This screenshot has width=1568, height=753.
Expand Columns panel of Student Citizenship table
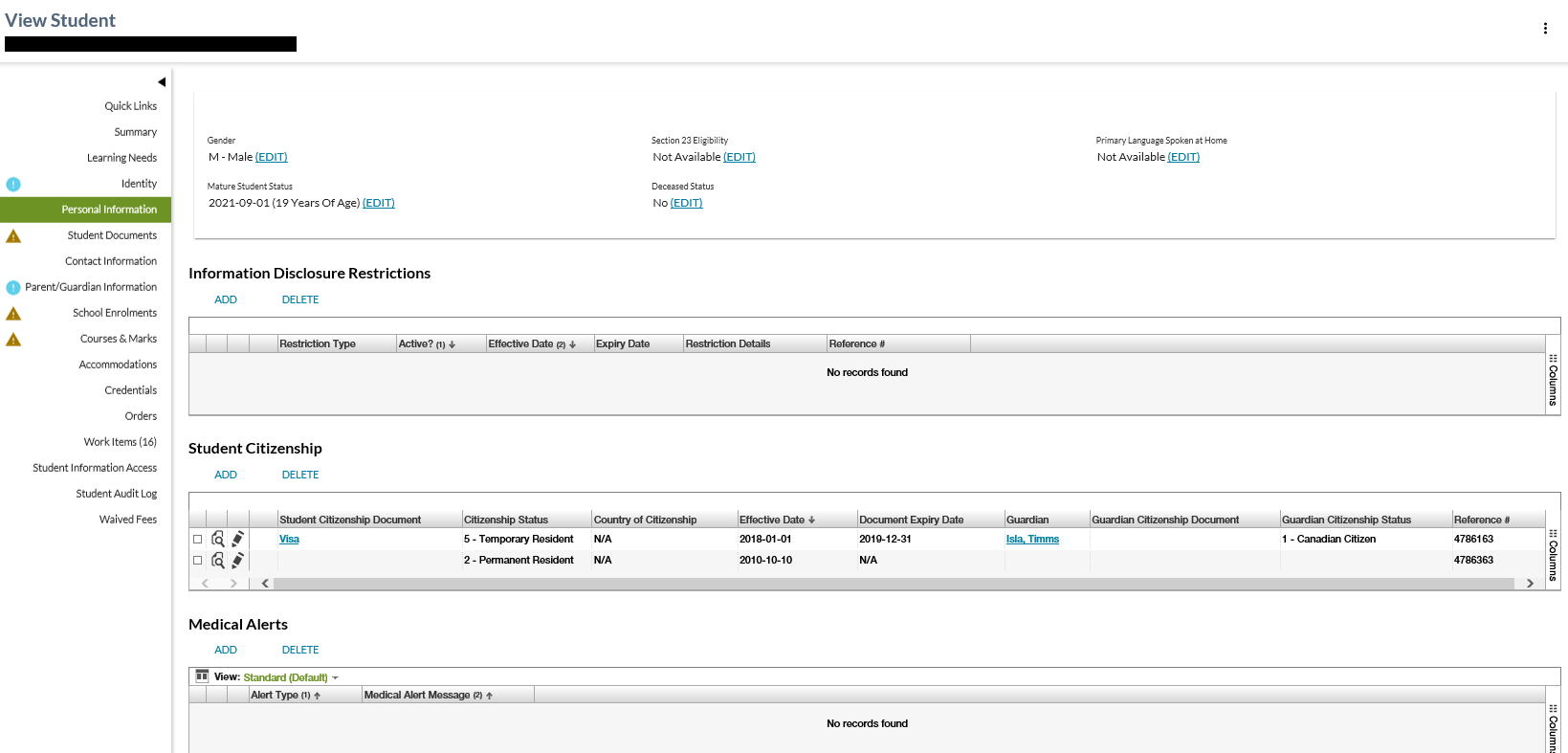1553,554
